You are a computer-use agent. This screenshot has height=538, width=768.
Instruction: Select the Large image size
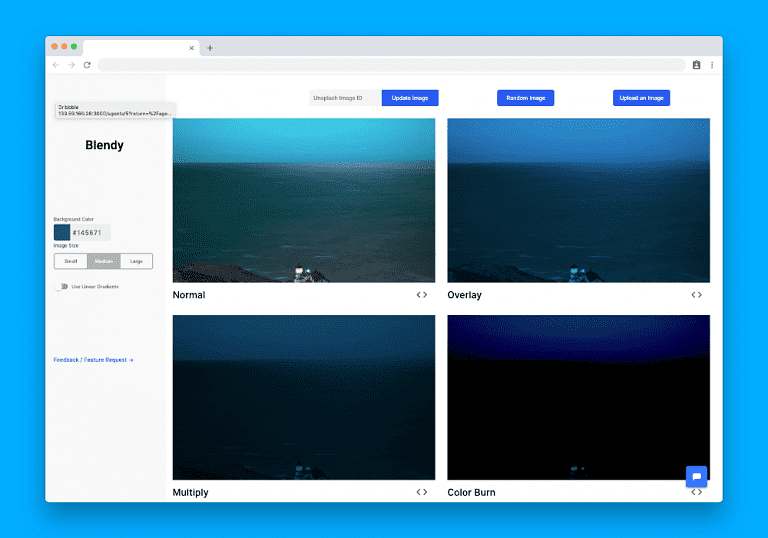[136, 261]
